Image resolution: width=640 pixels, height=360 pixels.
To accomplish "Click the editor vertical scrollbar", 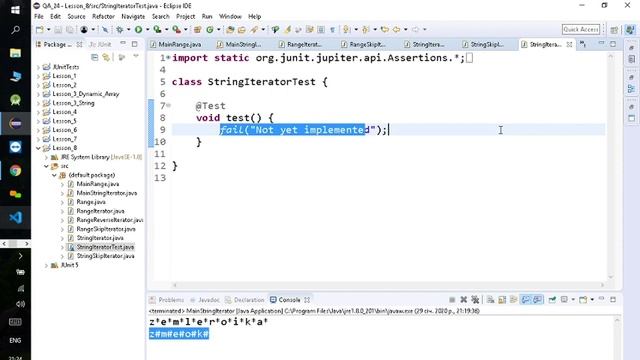I will [x=611, y=167].
